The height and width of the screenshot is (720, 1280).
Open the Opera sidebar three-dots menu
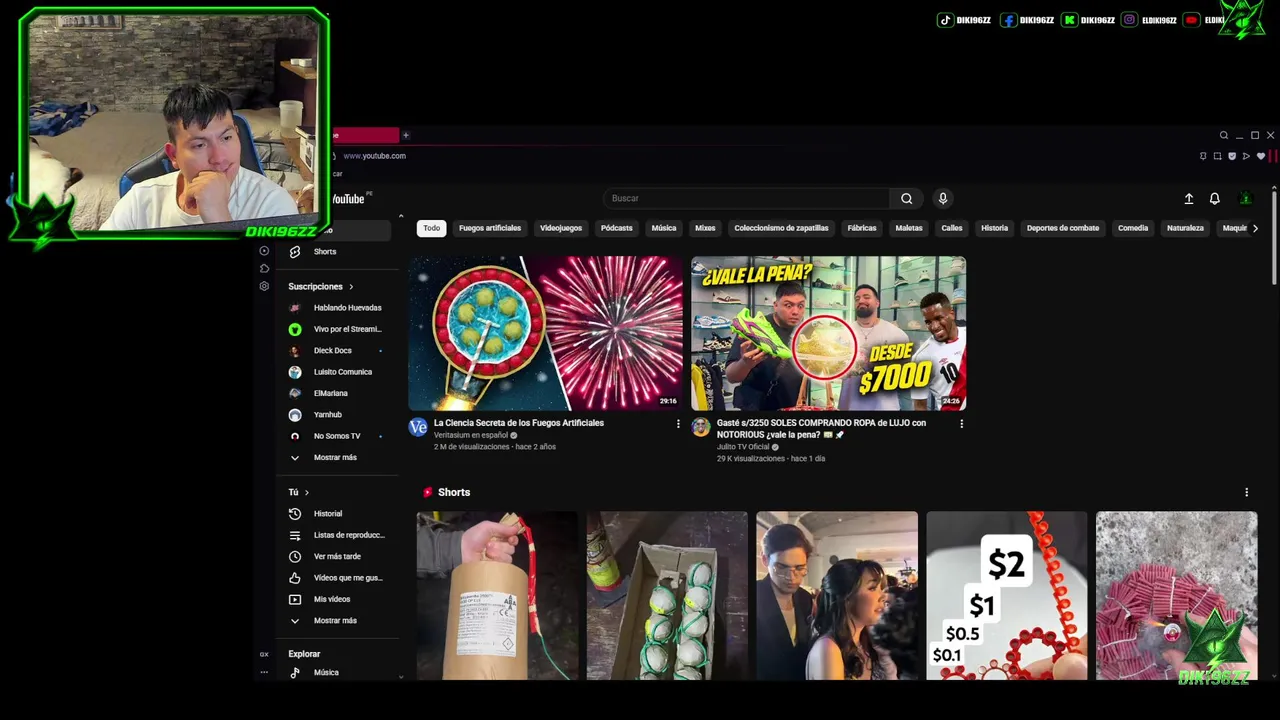[x=264, y=672]
